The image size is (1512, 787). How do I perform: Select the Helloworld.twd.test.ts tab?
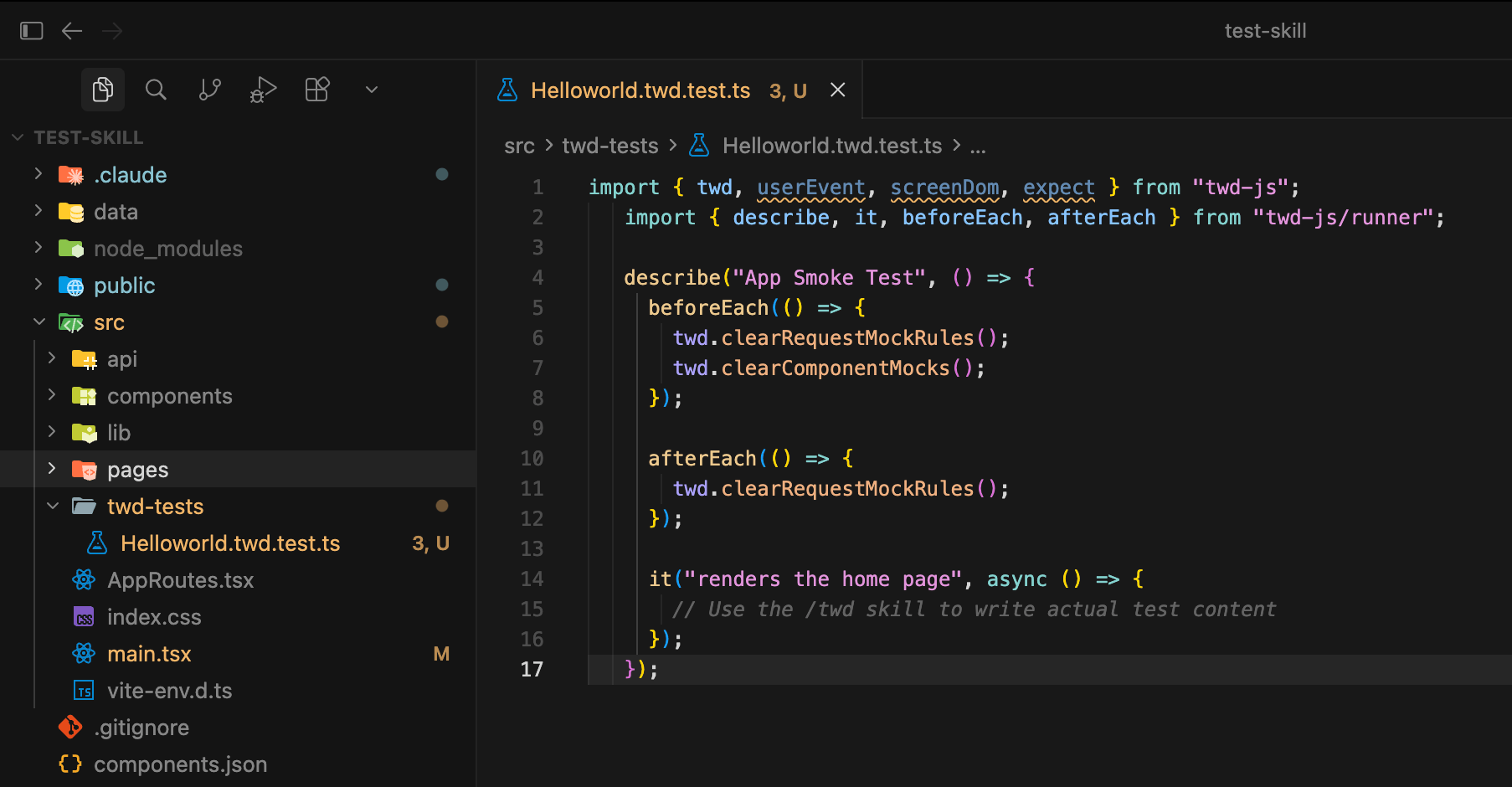click(641, 90)
